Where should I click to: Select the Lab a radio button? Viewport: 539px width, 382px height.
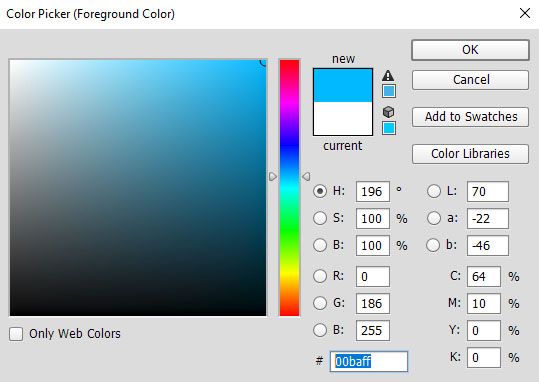point(433,218)
